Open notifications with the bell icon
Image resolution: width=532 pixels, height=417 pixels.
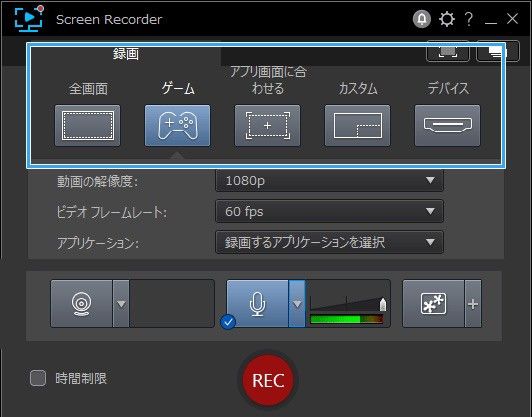click(x=422, y=19)
